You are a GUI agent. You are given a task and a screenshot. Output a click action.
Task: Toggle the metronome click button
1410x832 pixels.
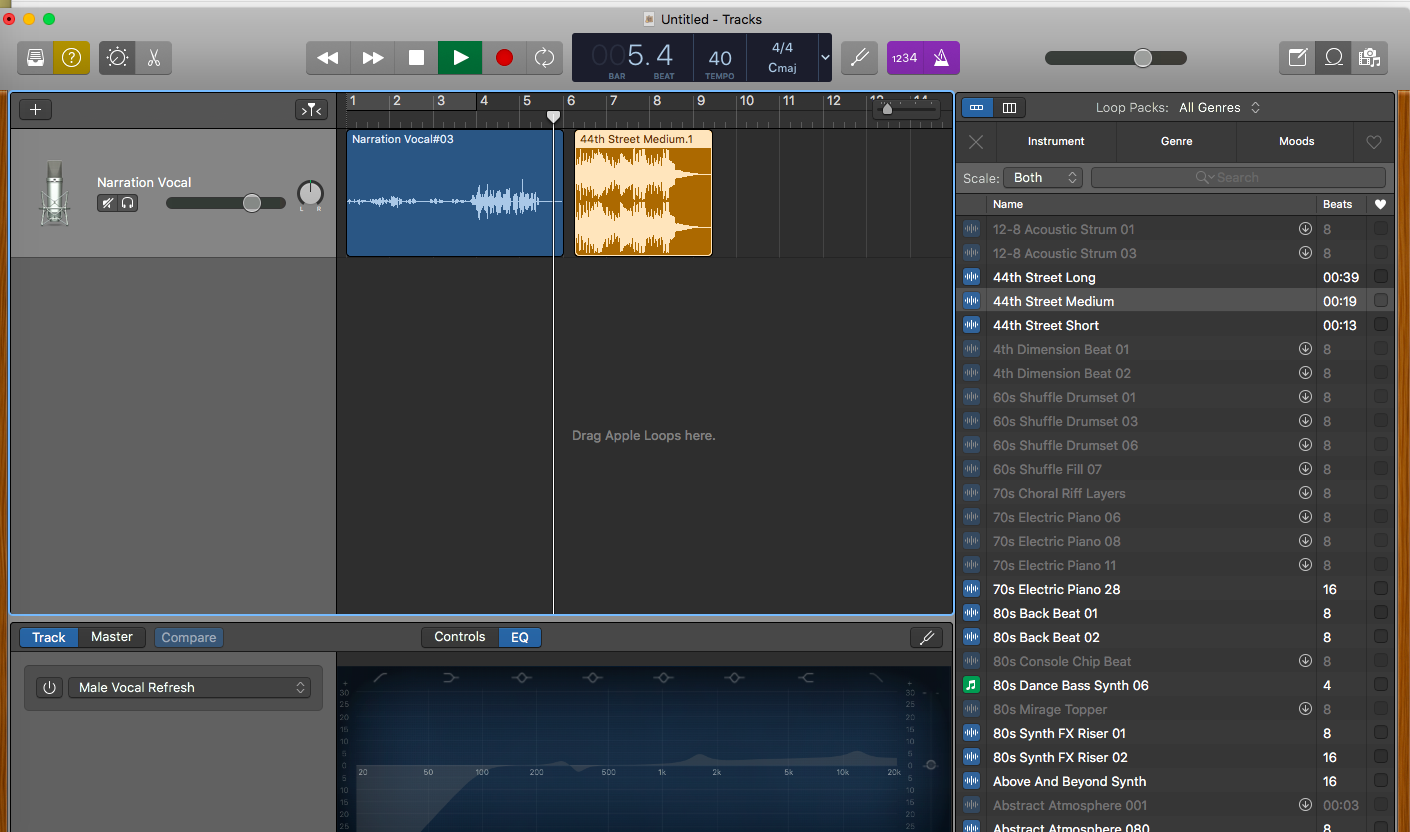click(x=941, y=58)
